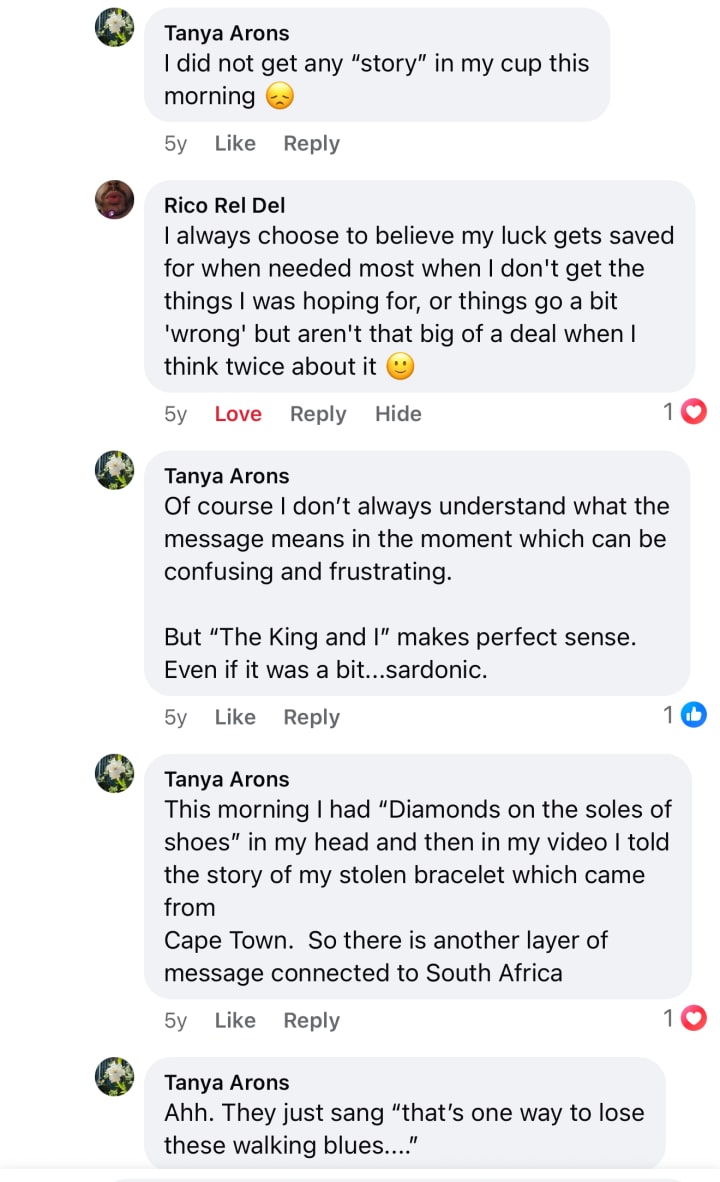
Task: Open Tanya Arons name on walking blues comment
Action: tap(226, 1082)
